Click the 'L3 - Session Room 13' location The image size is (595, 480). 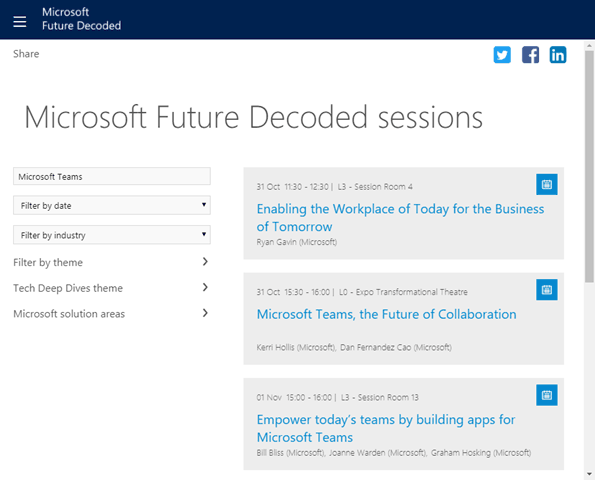point(379,397)
